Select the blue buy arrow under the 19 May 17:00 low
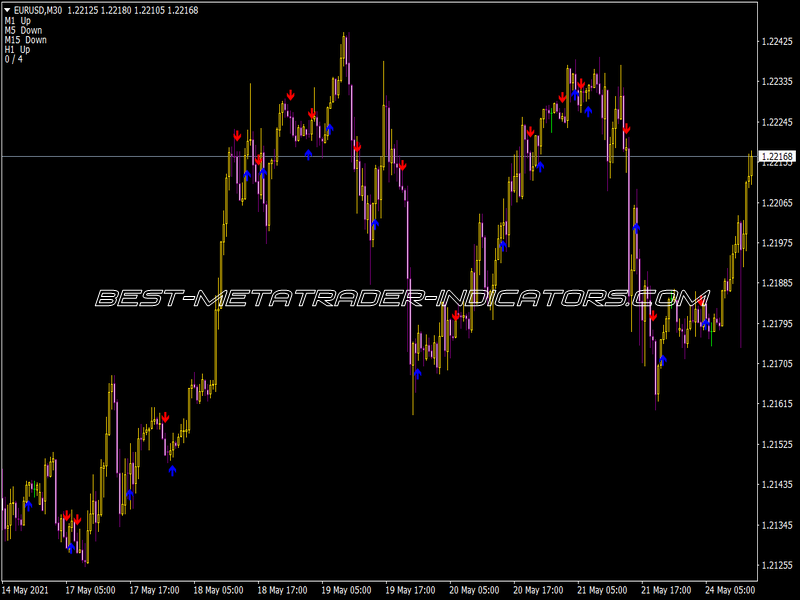The image size is (800, 600). pyautogui.click(x=418, y=373)
